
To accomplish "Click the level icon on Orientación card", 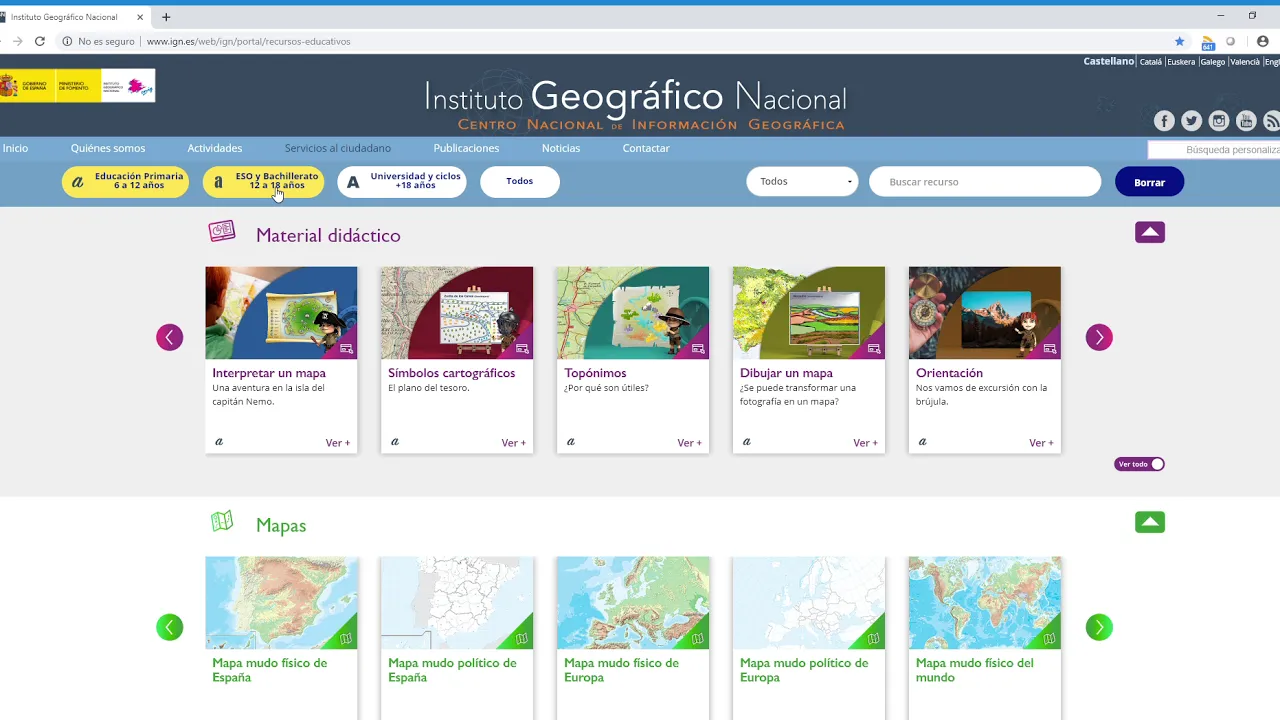I will point(922,442).
